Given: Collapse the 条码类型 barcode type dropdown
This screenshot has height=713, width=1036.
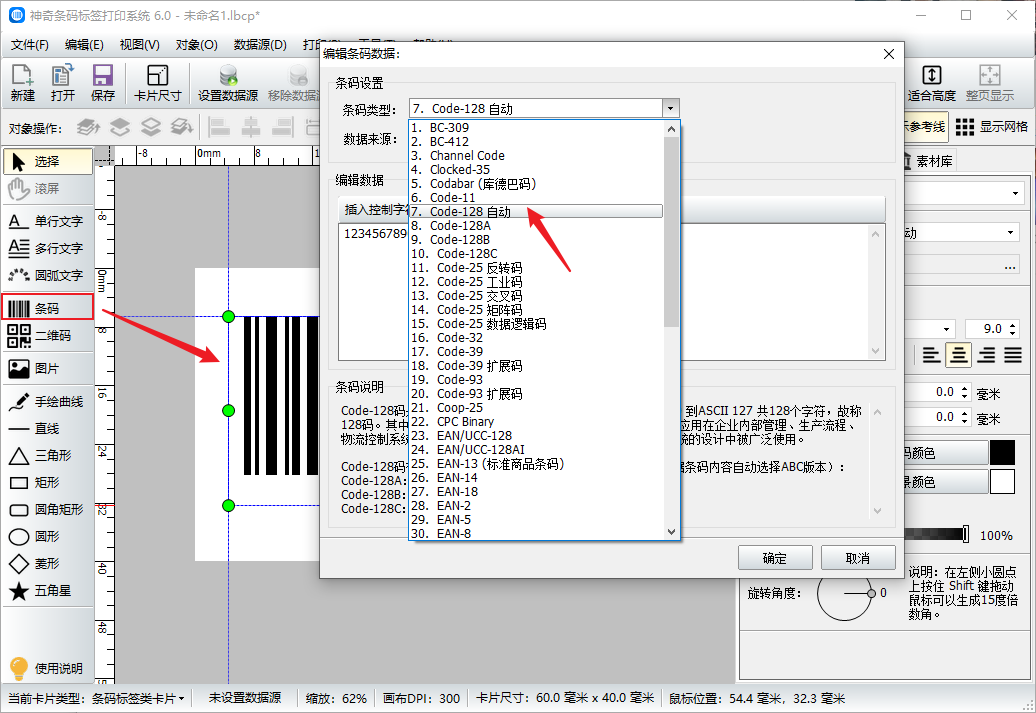Looking at the screenshot, I should pos(671,108).
